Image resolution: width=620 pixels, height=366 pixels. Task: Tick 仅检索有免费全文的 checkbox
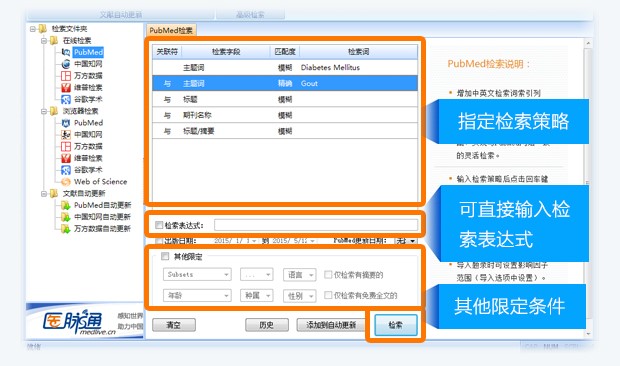coord(328,295)
